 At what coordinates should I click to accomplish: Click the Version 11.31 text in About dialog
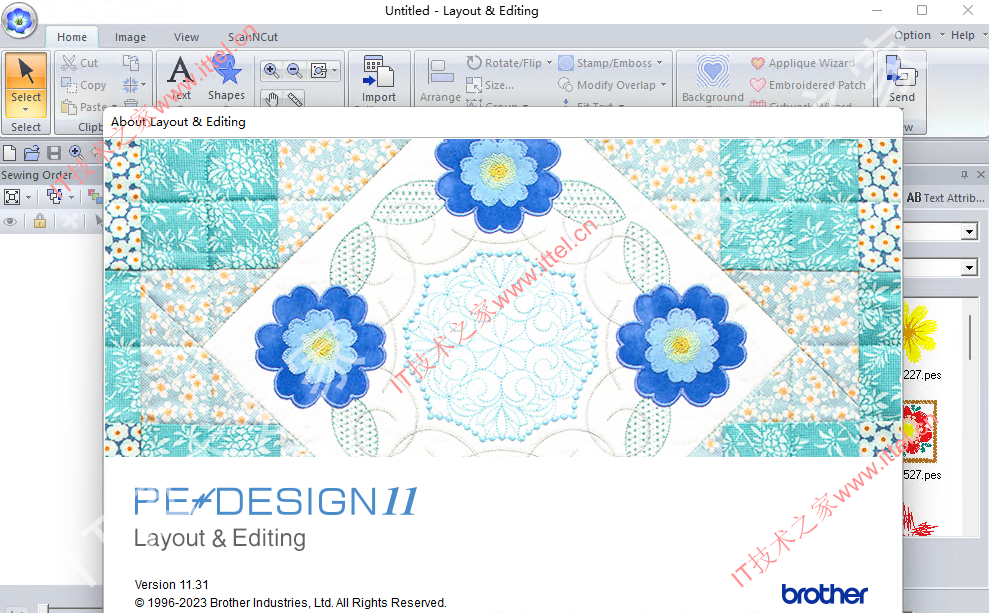171,585
